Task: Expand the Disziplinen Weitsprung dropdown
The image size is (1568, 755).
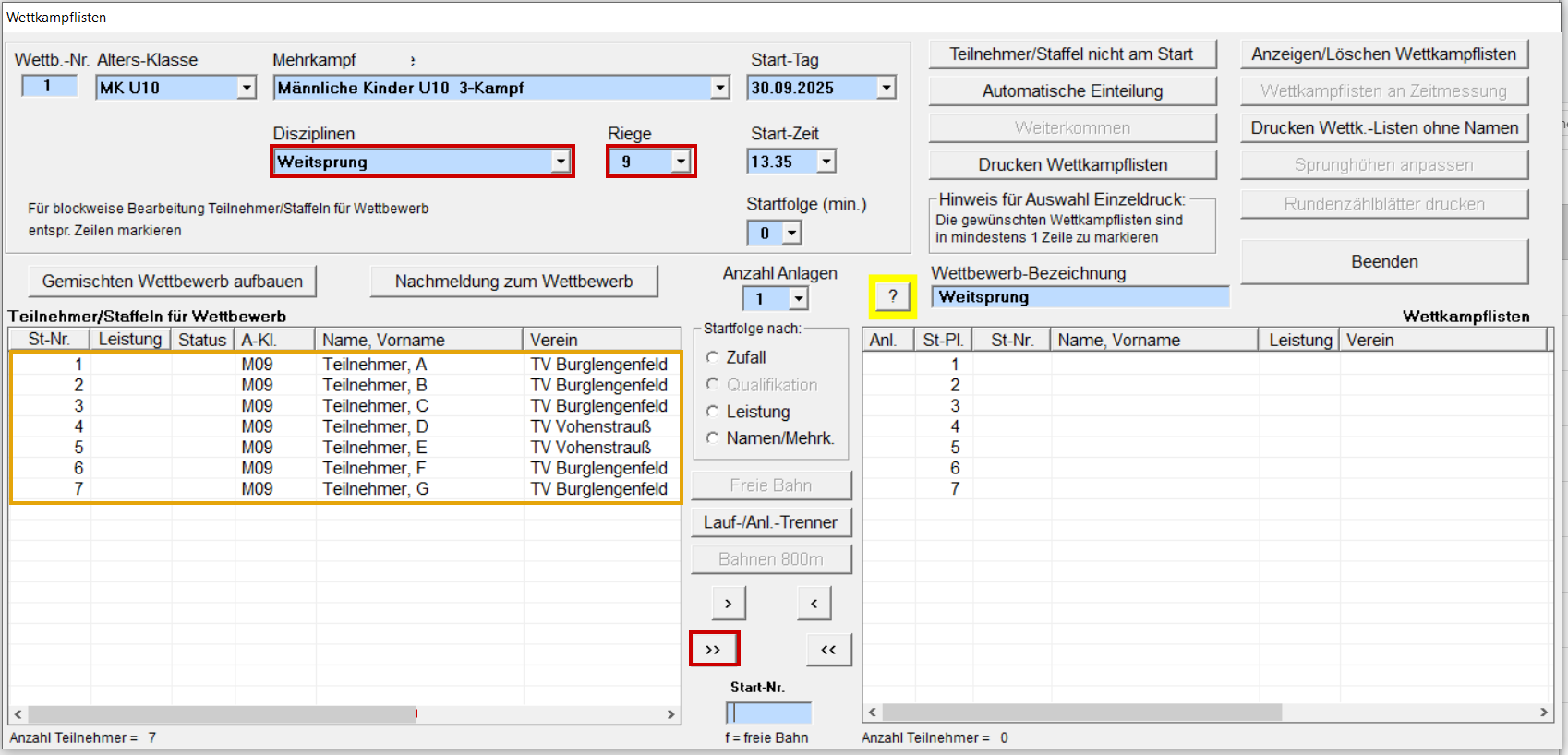Action: [x=561, y=162]
